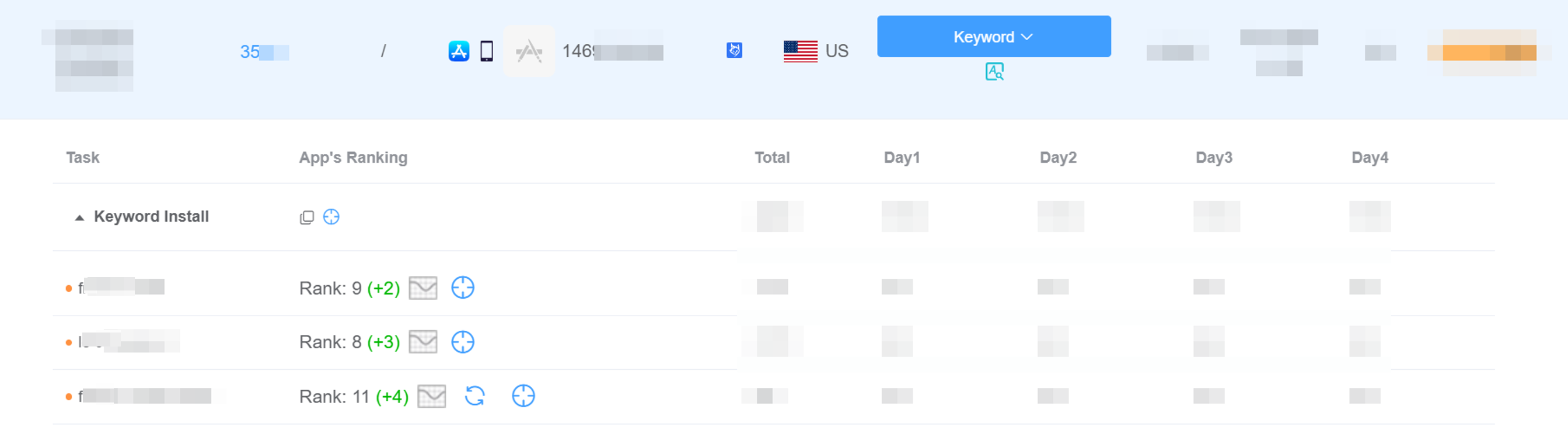The image size is (1568, 427).
Task: Click the App's Ranking column header
Action: (353, 157)
